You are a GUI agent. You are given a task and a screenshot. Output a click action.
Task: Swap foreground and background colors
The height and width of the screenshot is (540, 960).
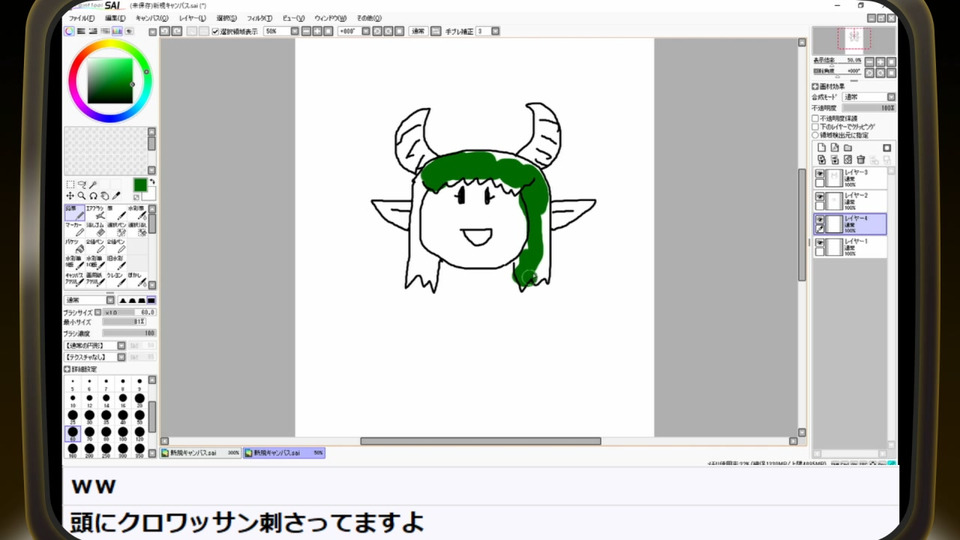[152, 182]
